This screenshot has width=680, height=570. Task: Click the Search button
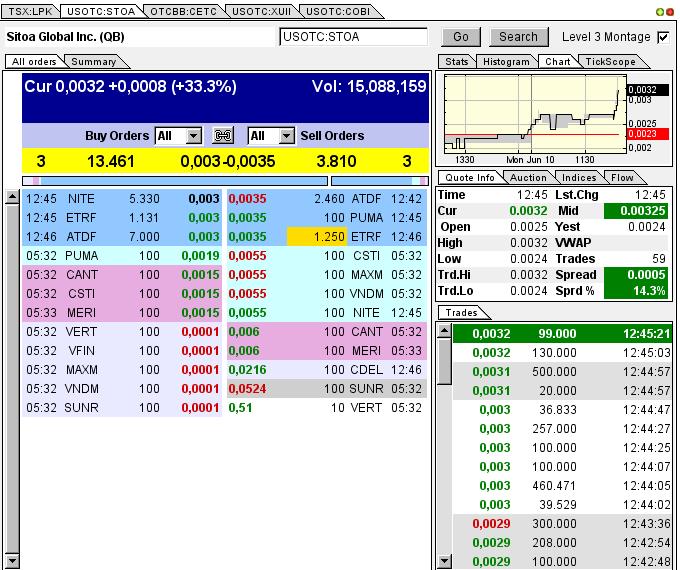click(518, 37)
